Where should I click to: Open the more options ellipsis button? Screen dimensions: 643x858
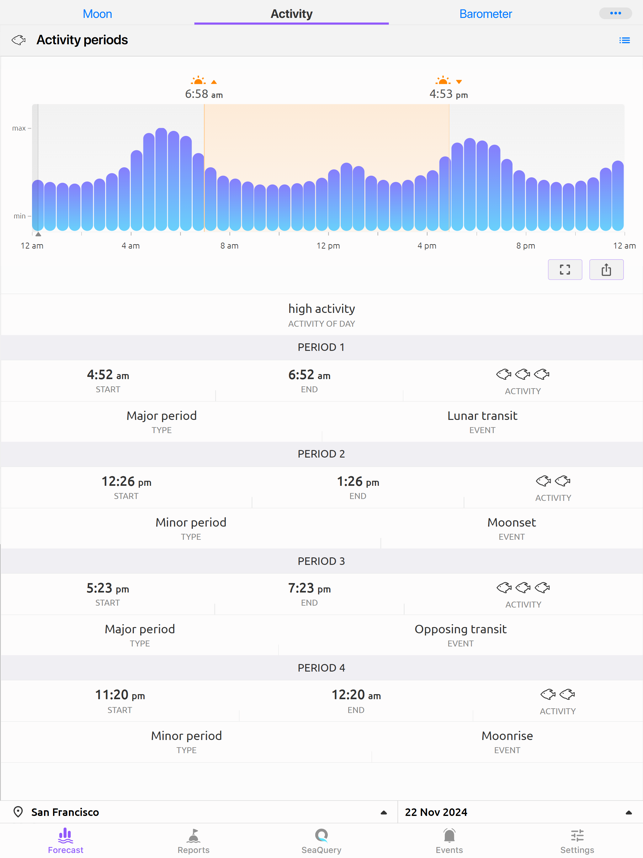pos(615,13)
